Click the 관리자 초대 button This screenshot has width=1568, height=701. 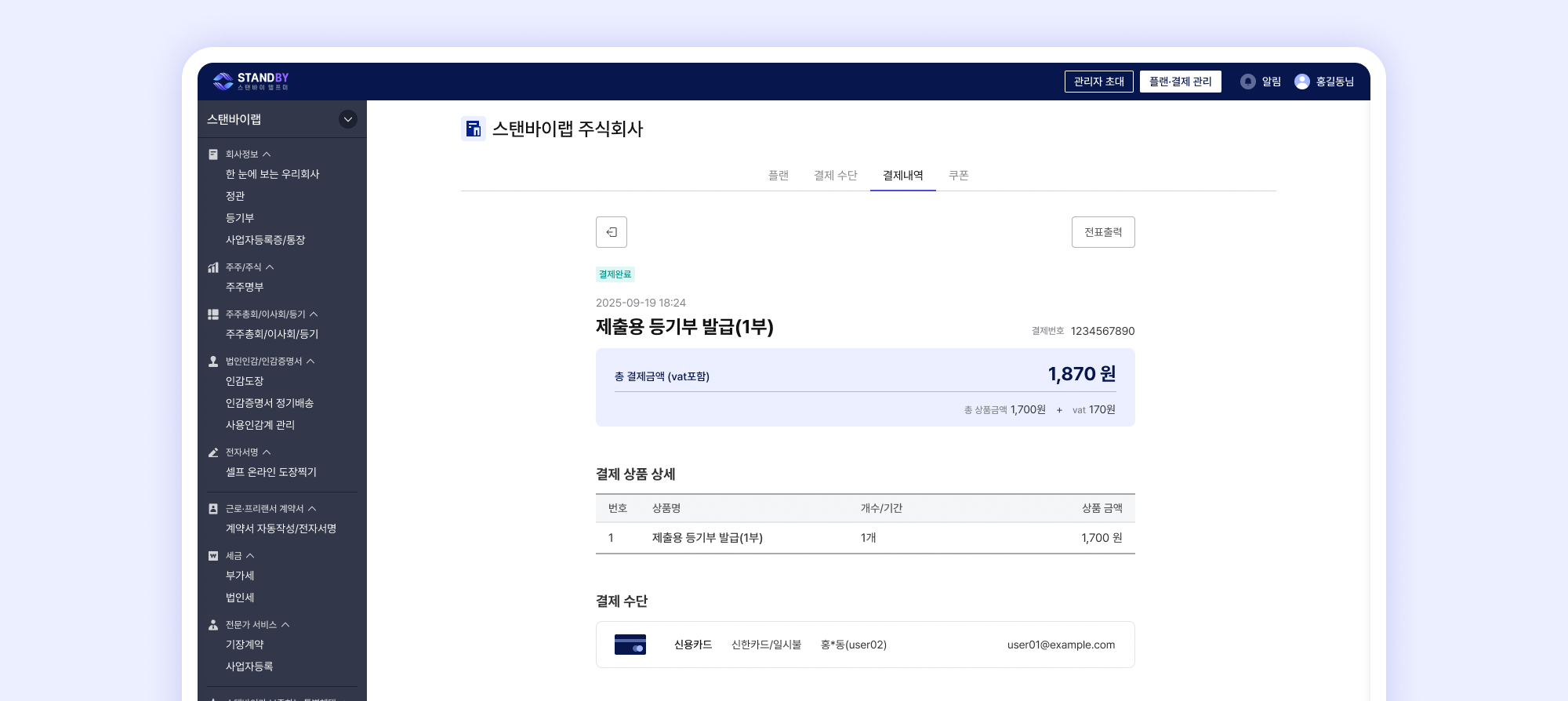(1098, 82)
